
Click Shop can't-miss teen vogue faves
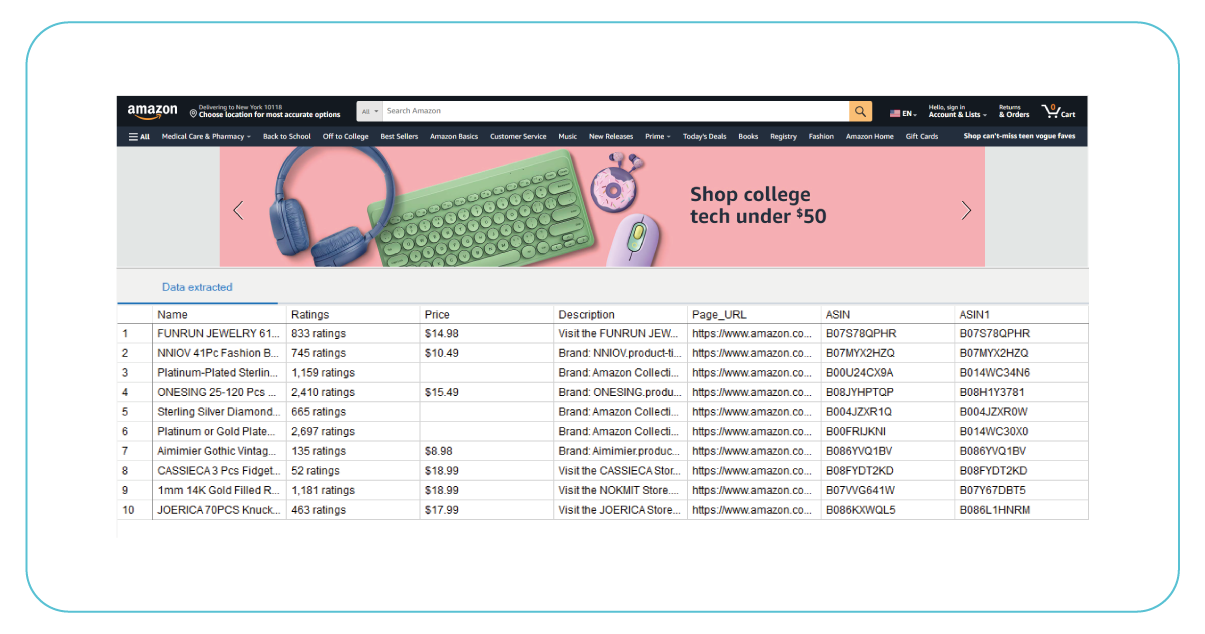tap(1019, 136)
